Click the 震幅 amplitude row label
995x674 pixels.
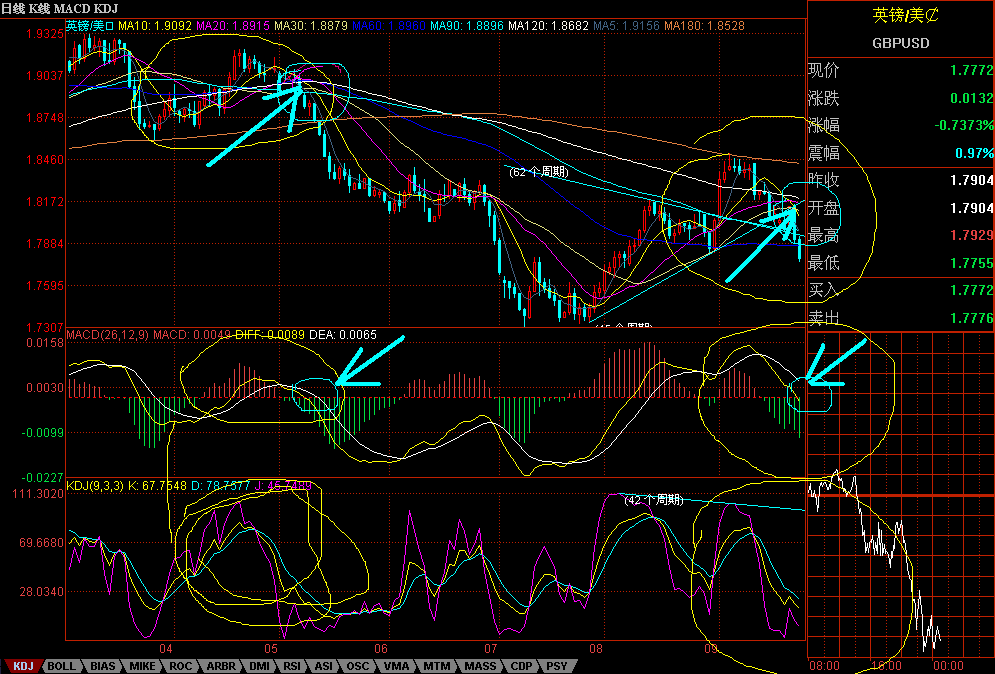click(824, 153)
